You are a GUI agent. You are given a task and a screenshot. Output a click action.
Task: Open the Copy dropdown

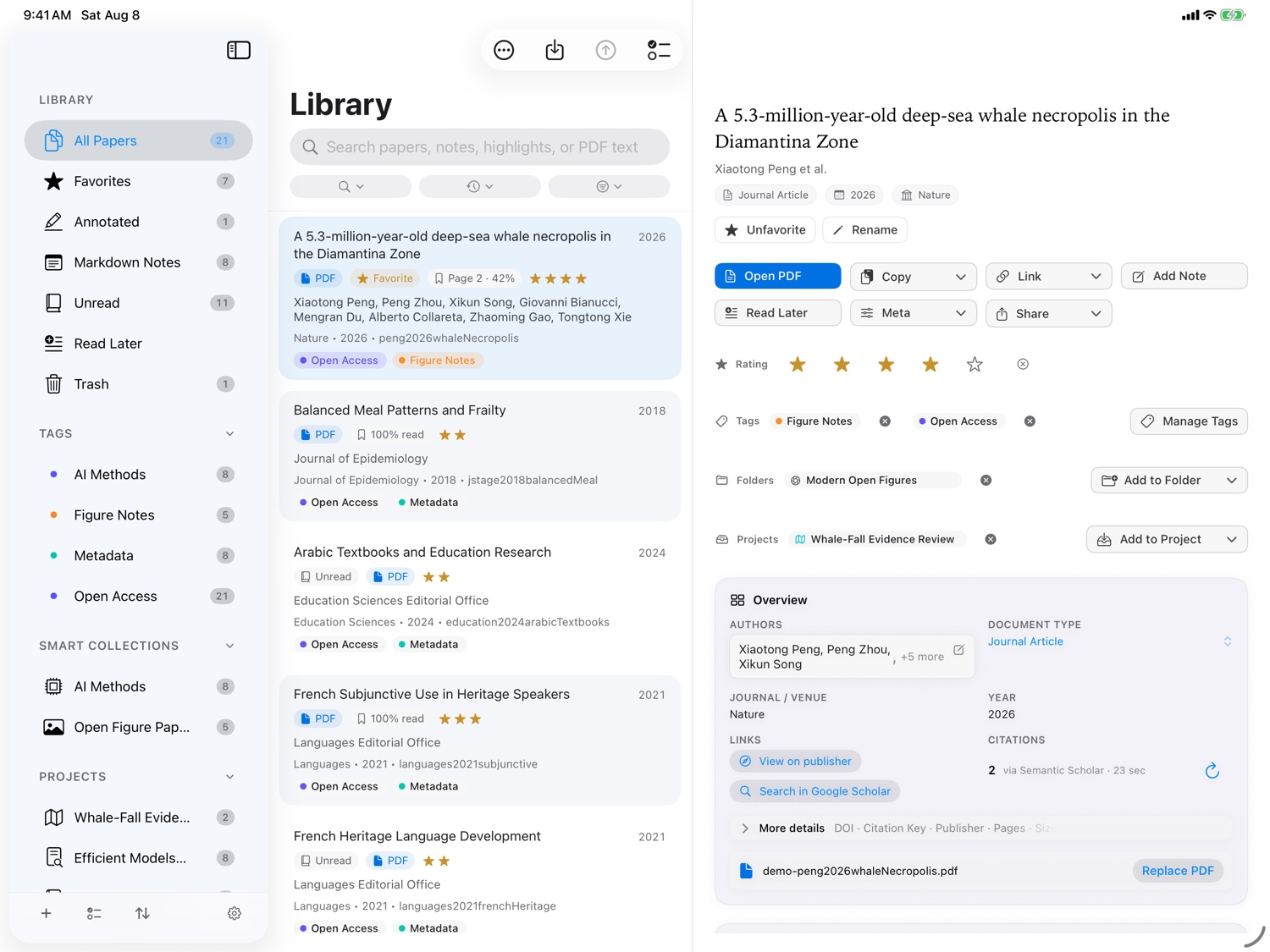[x=913, y=277]
